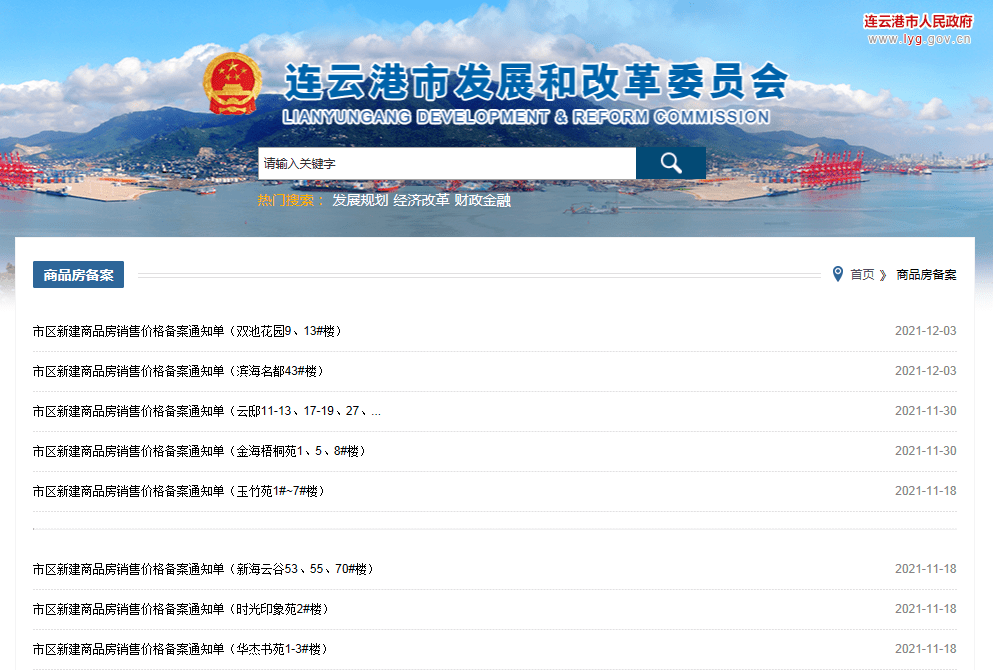Click date 2021-11-30 on 云邸 row
The height and width of the screenshot is (670, 993).
point(925,410)
